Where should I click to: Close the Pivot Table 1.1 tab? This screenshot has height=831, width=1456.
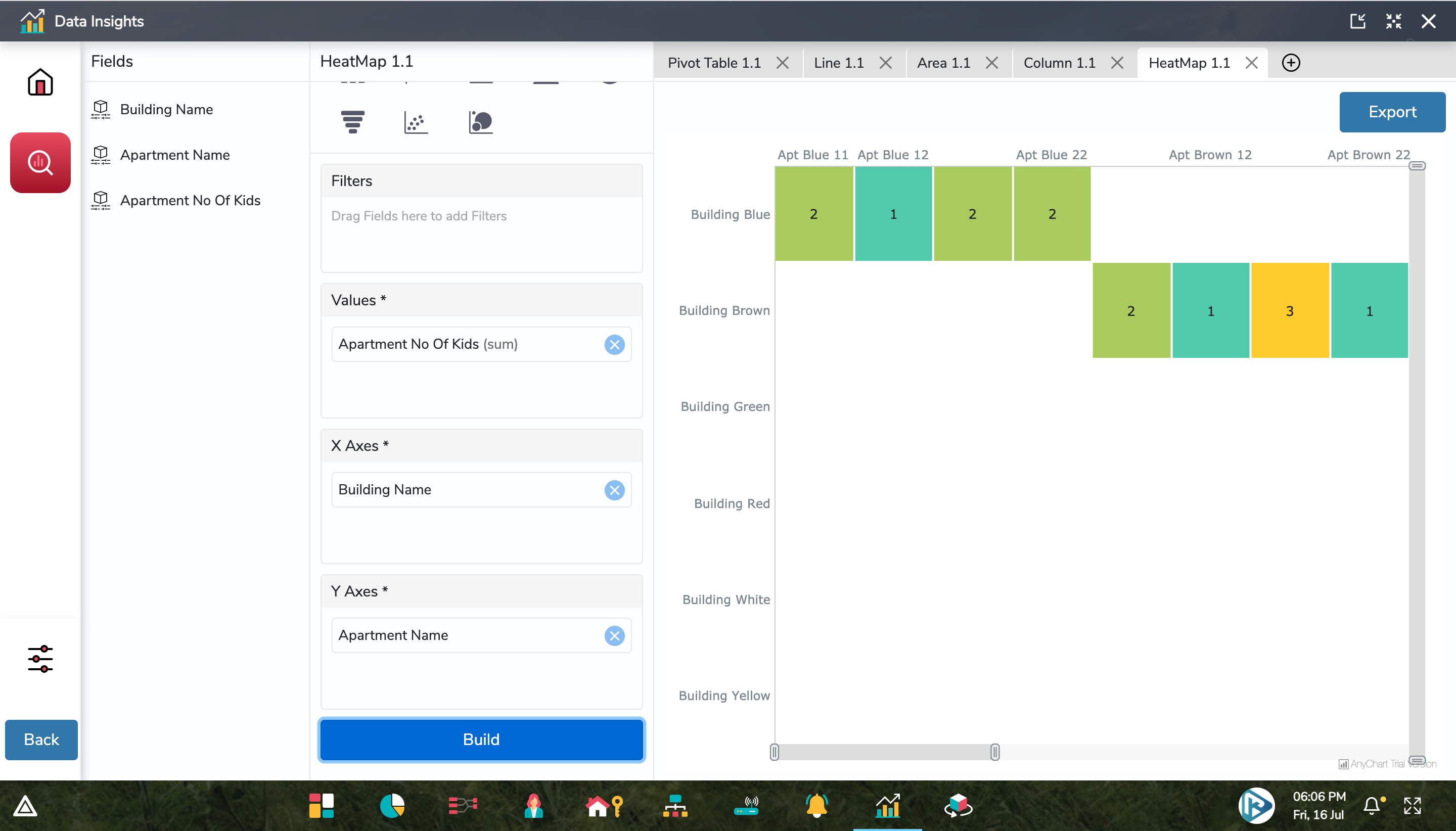pyautogui.click(x=783, y=63)
